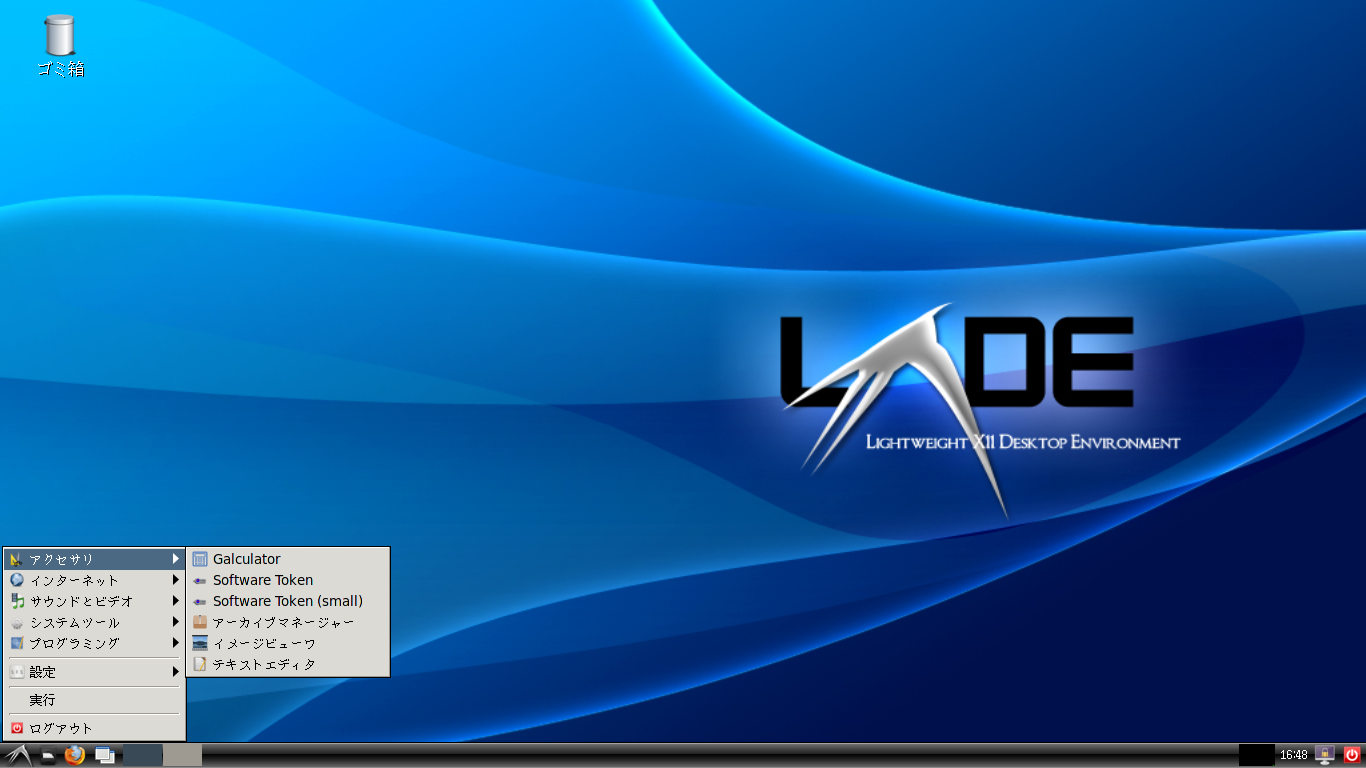The image size is (1366, 768).
Task: Click the 16:48 panel clock
Action: click(x=1294, y=755)
